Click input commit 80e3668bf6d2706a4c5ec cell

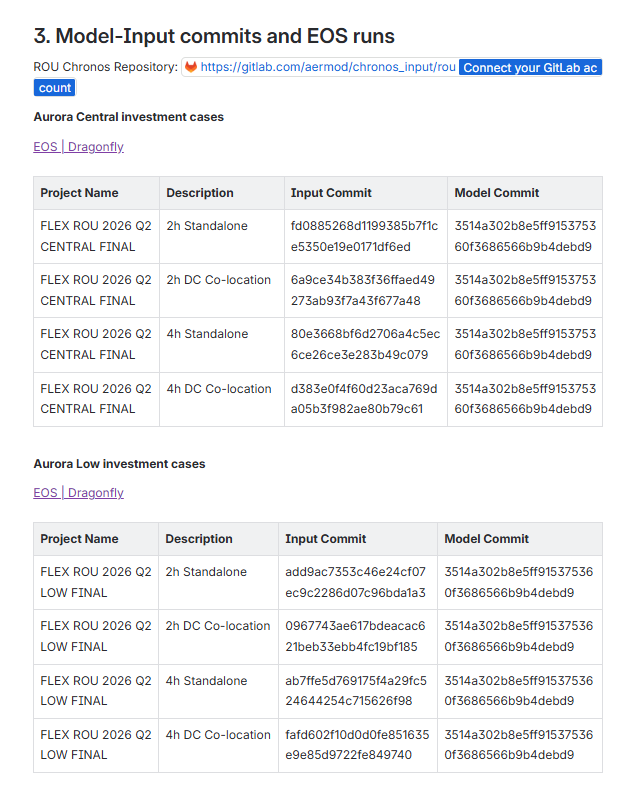pos(366,345)
